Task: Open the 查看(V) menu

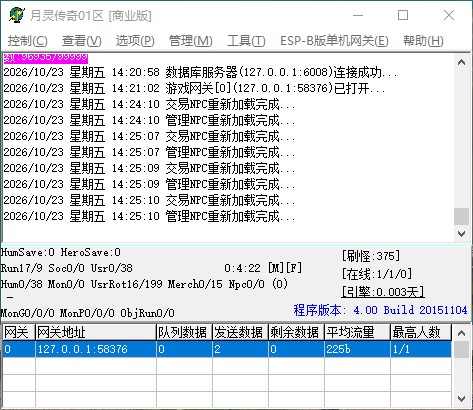Action: click(82, 41)
